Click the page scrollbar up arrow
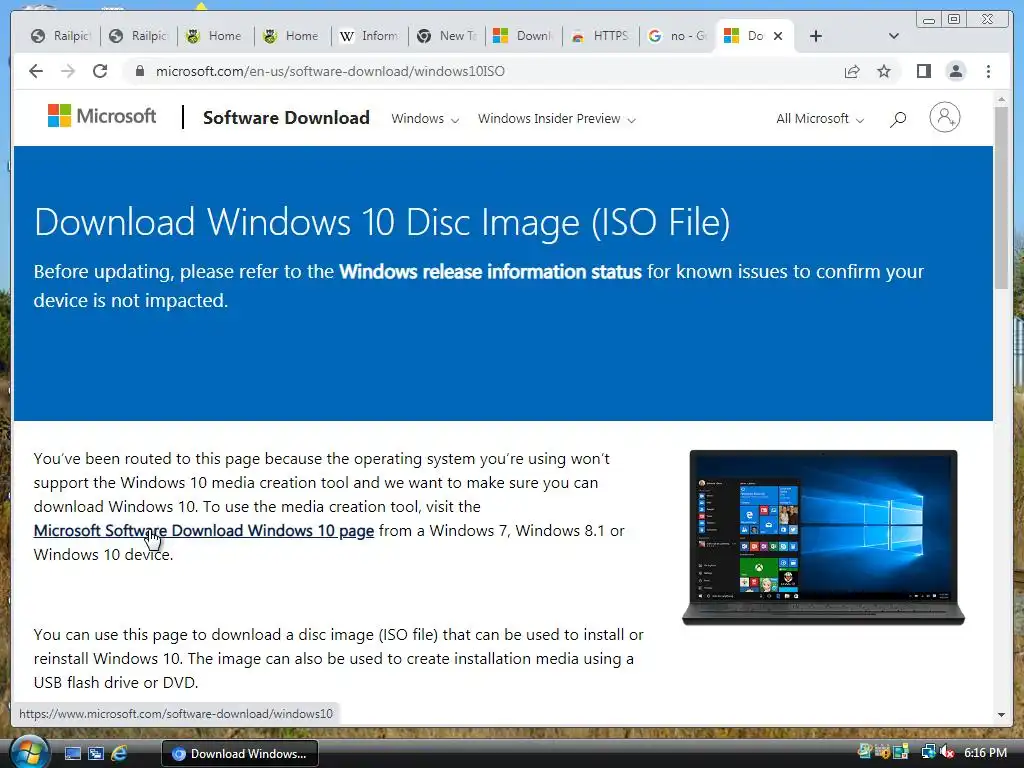The image size is (1024, 768). (1001, 100)
